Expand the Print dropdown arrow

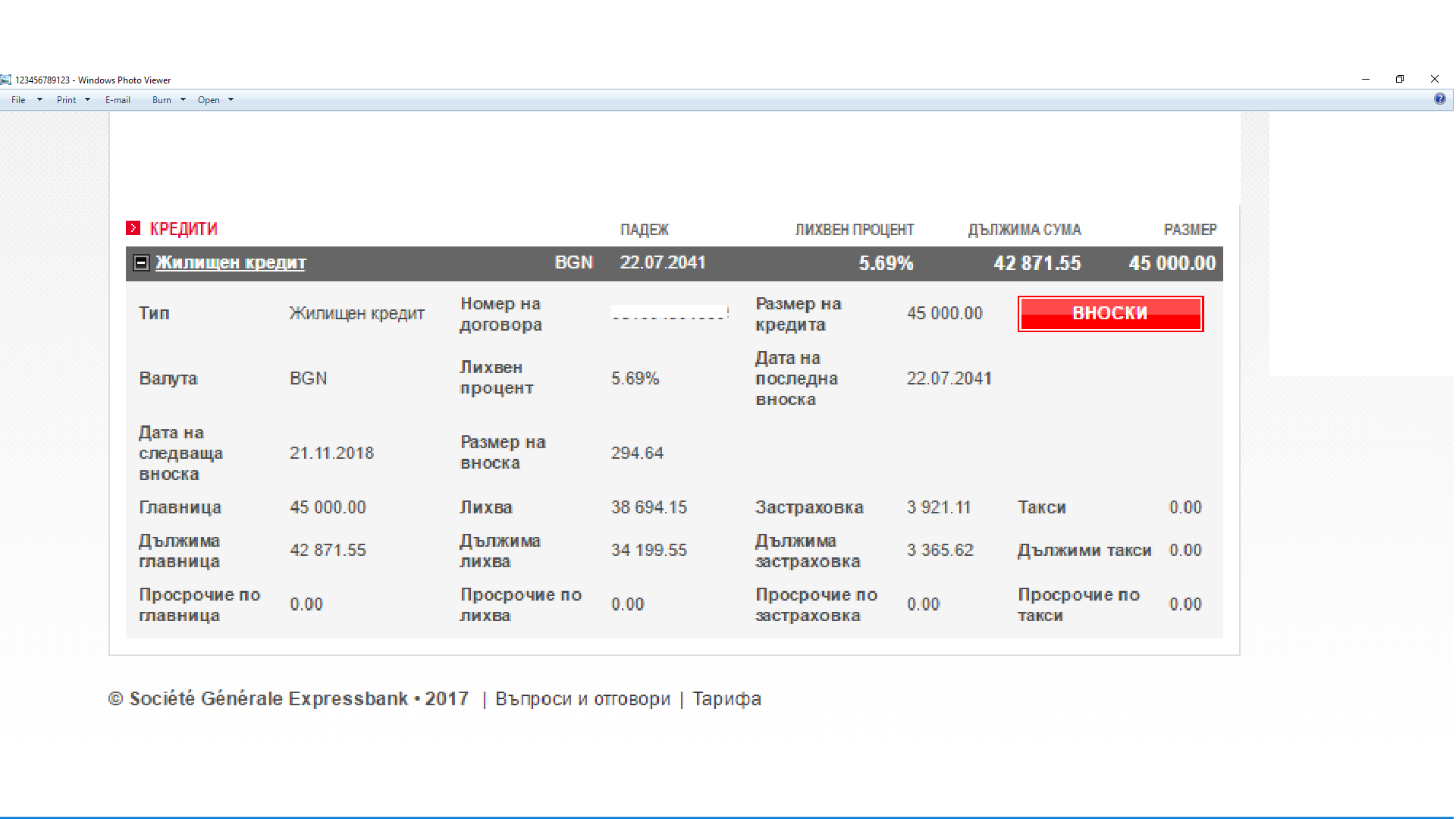click(87, 100)
